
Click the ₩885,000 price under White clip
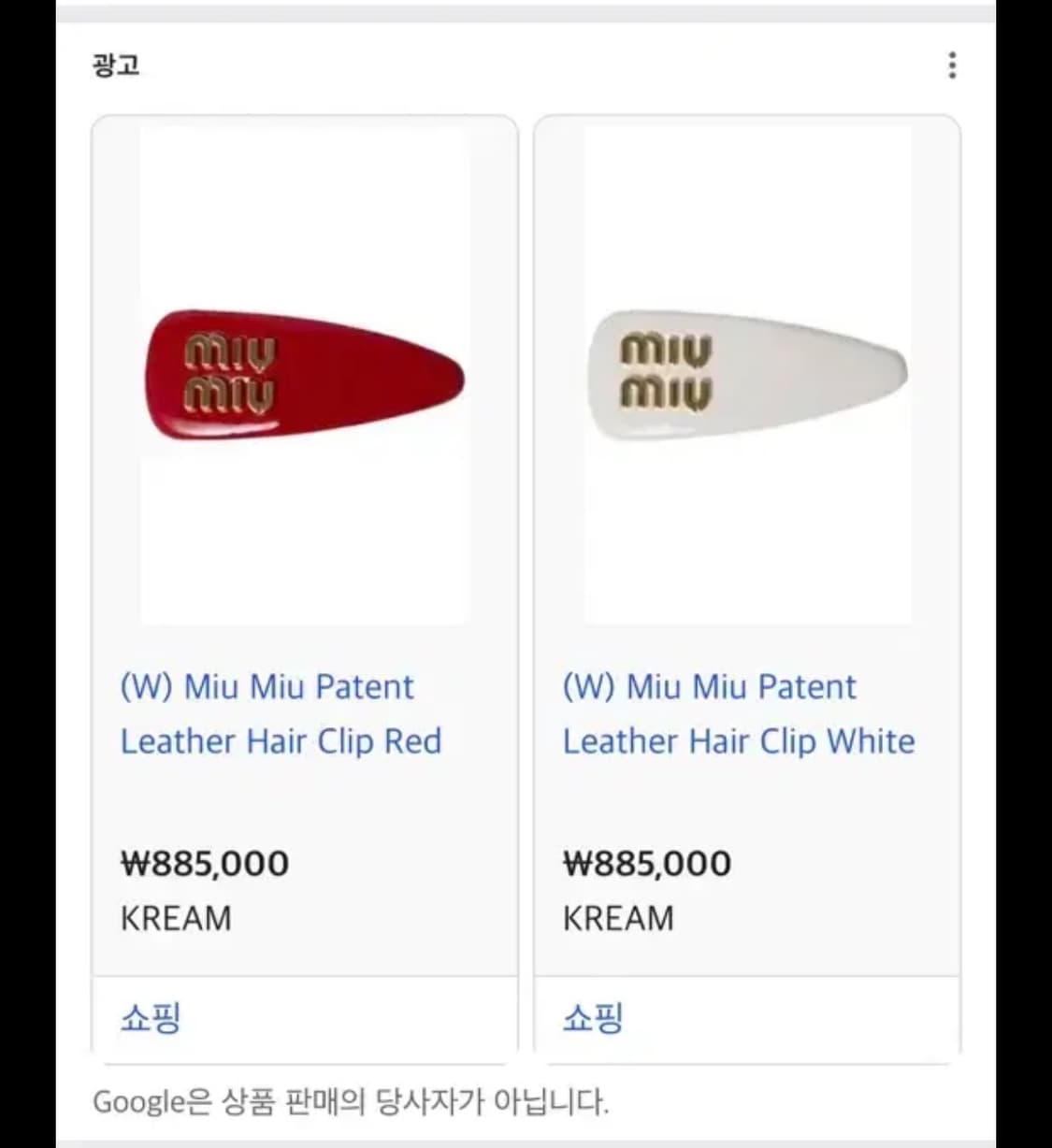tap(647, 863)
